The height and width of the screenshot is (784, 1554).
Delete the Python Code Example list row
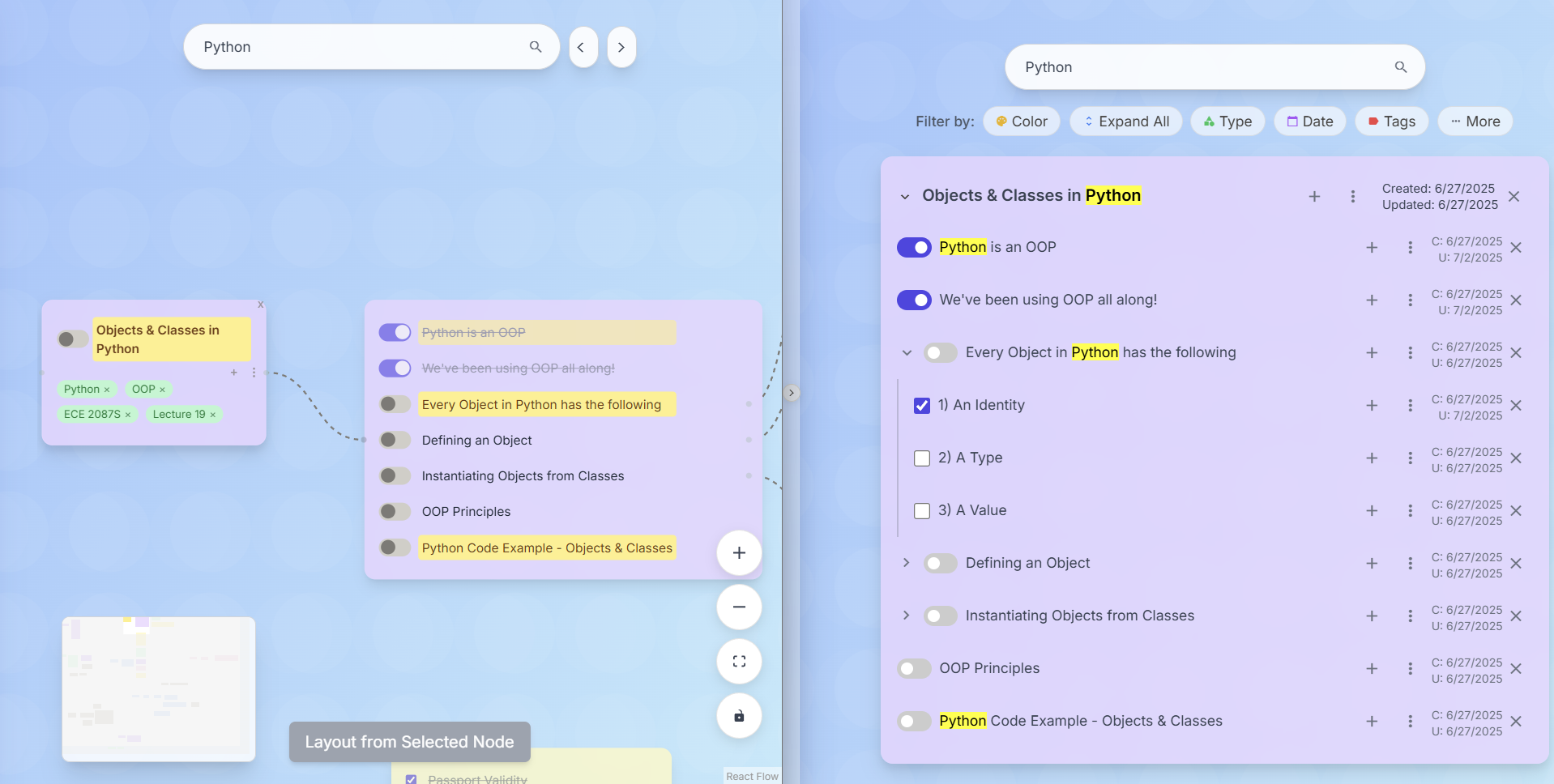coord(1516,722)
